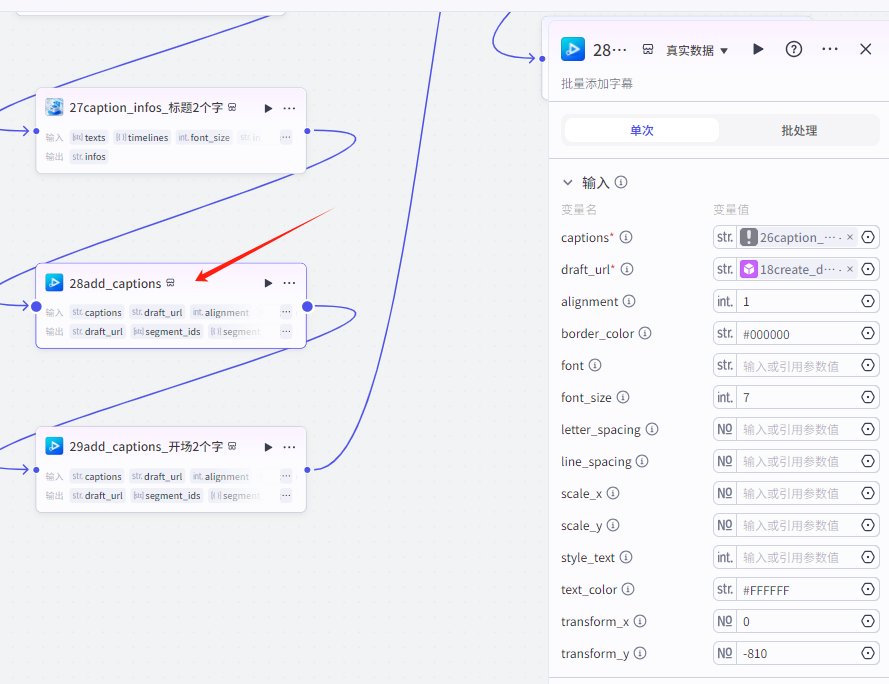Click the font_size input field
The width and height of the screenshot is (889, 684).
[x=795, y=398]
